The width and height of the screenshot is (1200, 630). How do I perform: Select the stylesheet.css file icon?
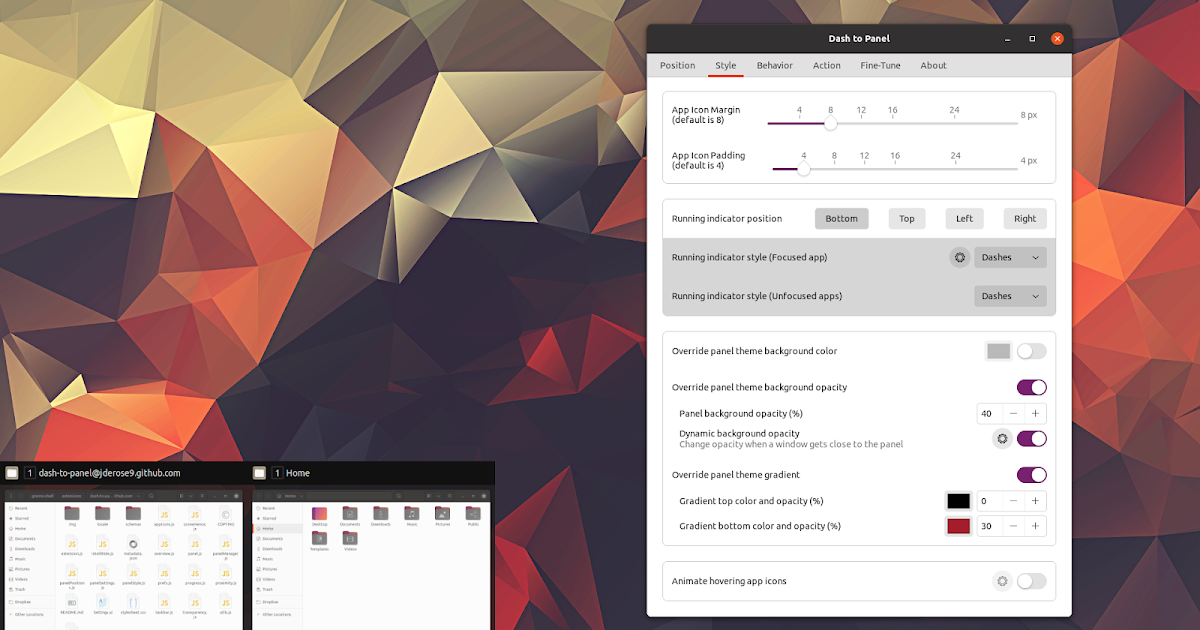point(133,602)
